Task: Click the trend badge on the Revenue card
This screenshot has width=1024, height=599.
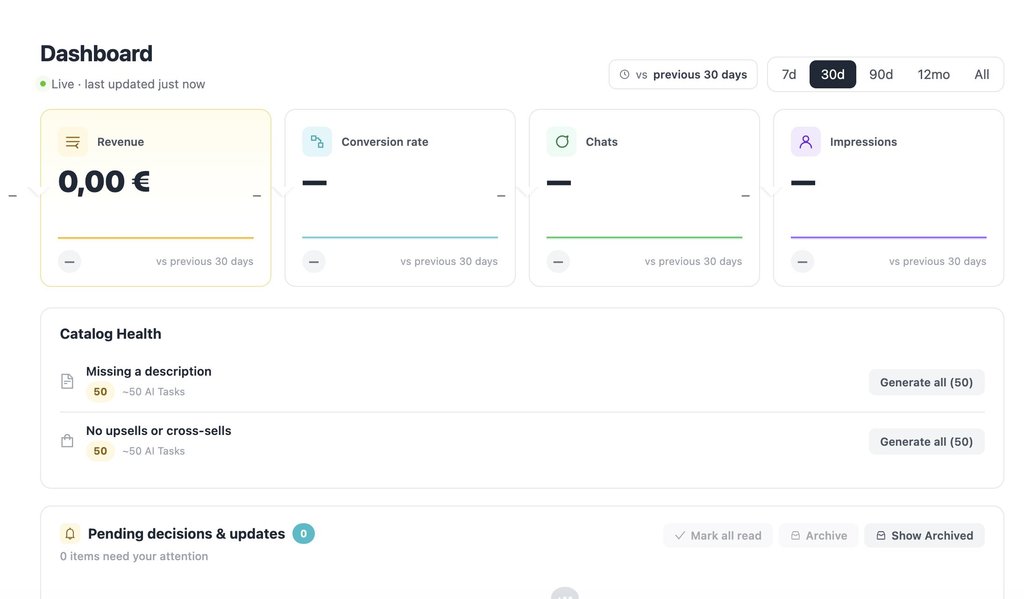Action: click(69, 262)
